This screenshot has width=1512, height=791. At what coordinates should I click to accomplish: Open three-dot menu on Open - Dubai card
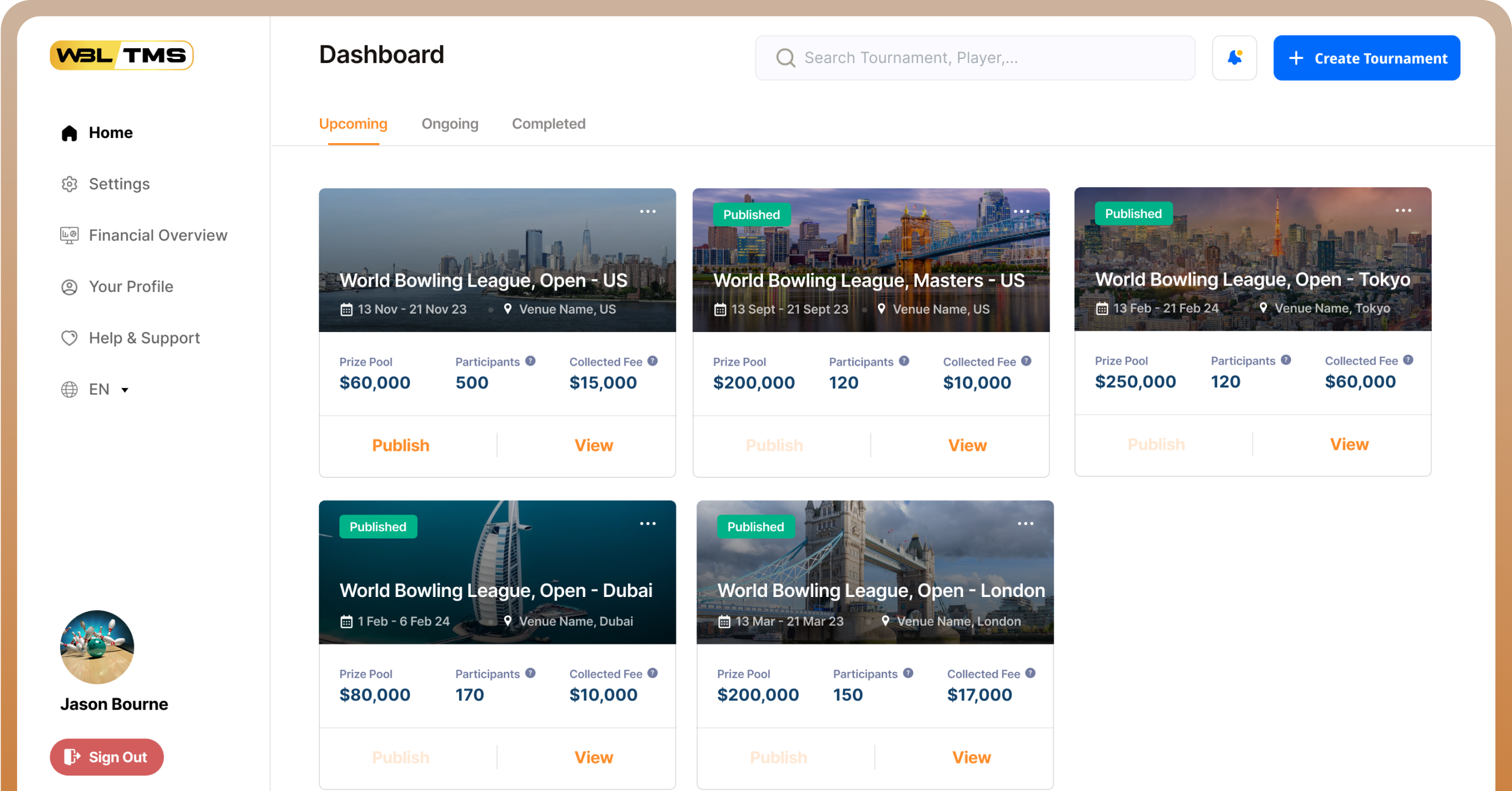point(647,523)
